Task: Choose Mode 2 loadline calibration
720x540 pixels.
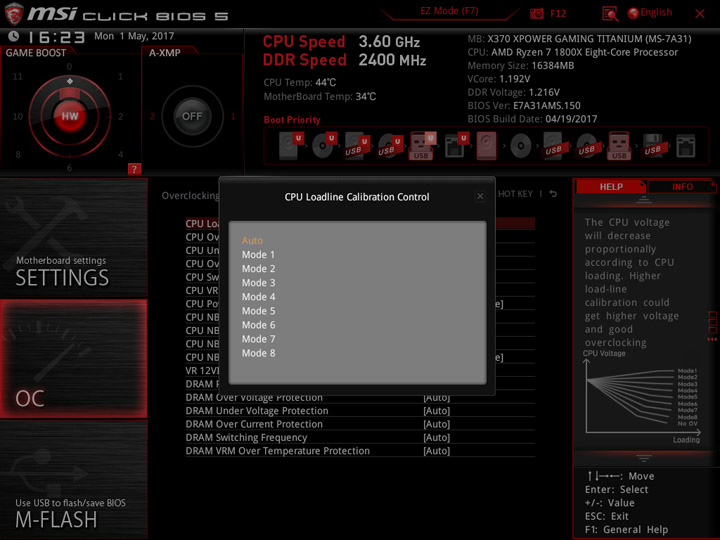Action: 259,269
